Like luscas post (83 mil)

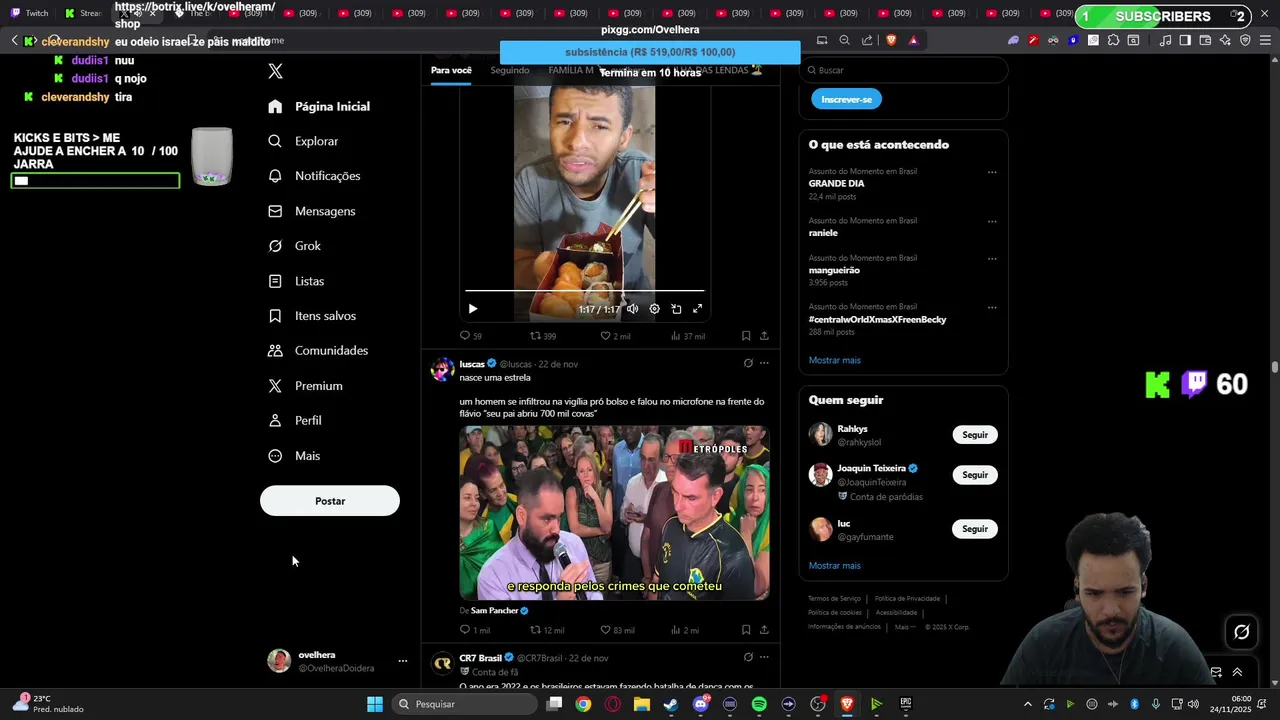pyautogui.click(x=617, y=630)
